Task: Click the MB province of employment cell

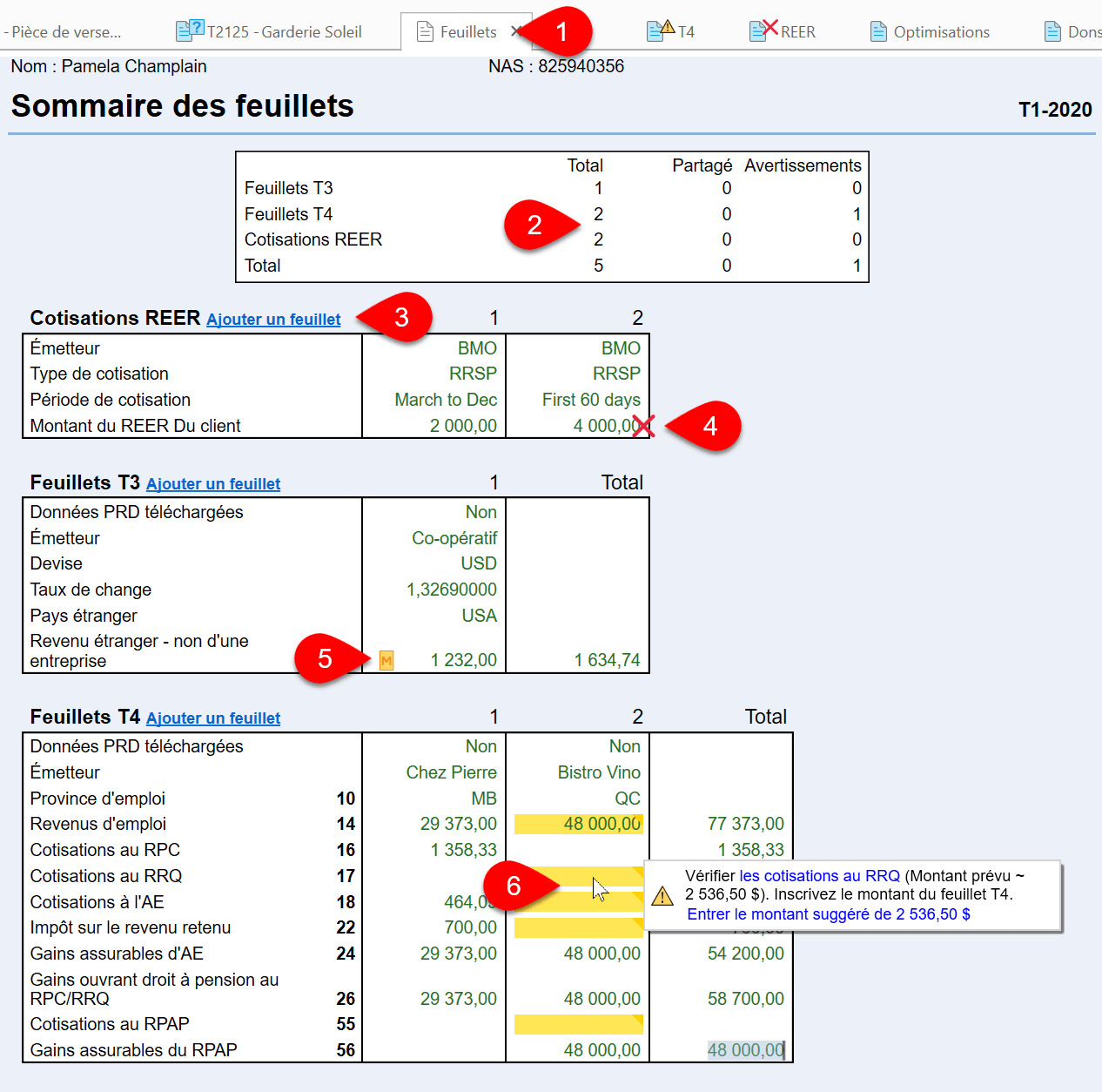Action: click(x=484, y=799)
